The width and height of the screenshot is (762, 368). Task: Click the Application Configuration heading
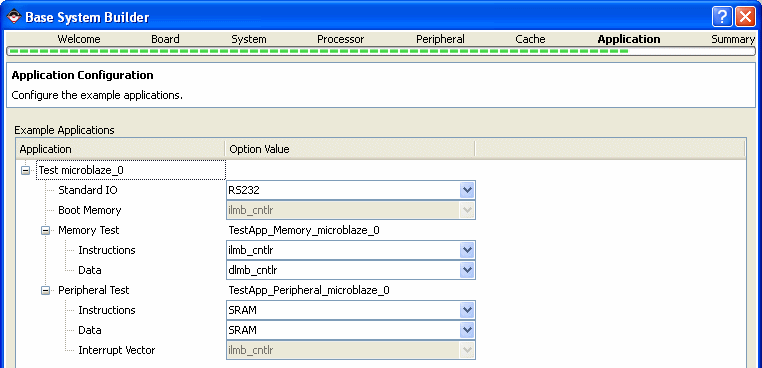pyautogui.click(x=83, y=75)
